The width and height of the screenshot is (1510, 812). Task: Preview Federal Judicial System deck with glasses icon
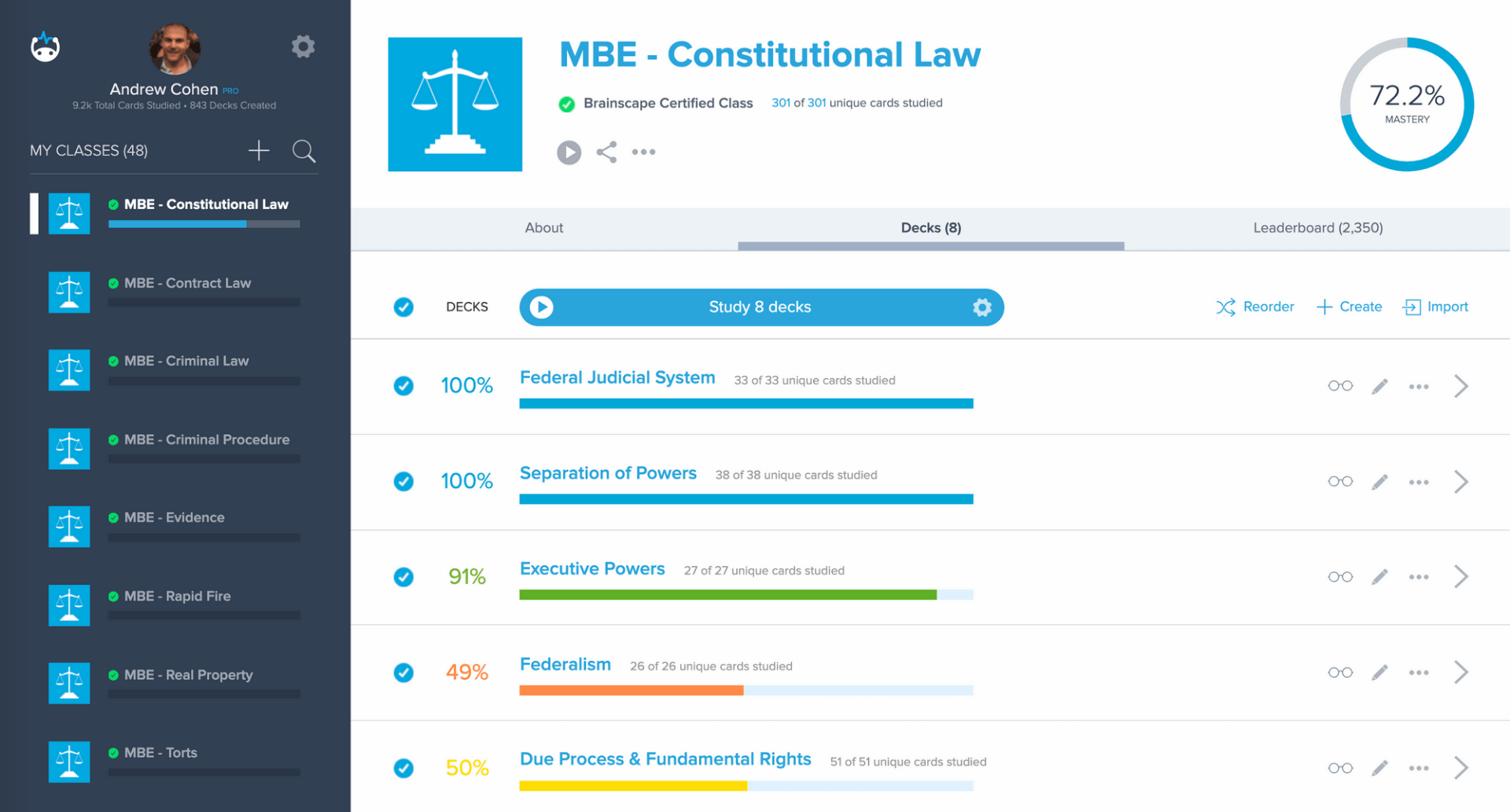(1340, 386)
